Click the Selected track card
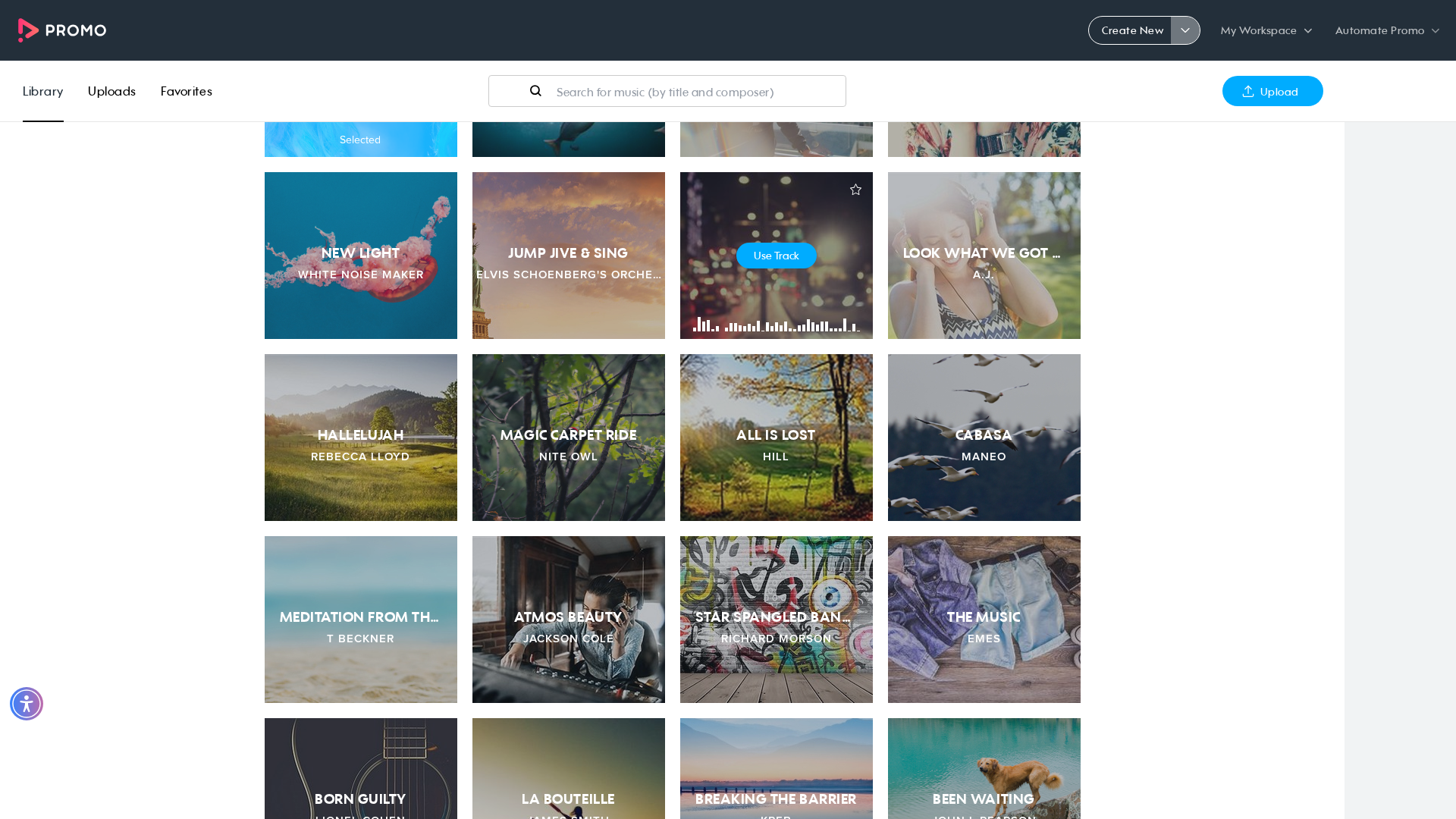 coord(361,140)
